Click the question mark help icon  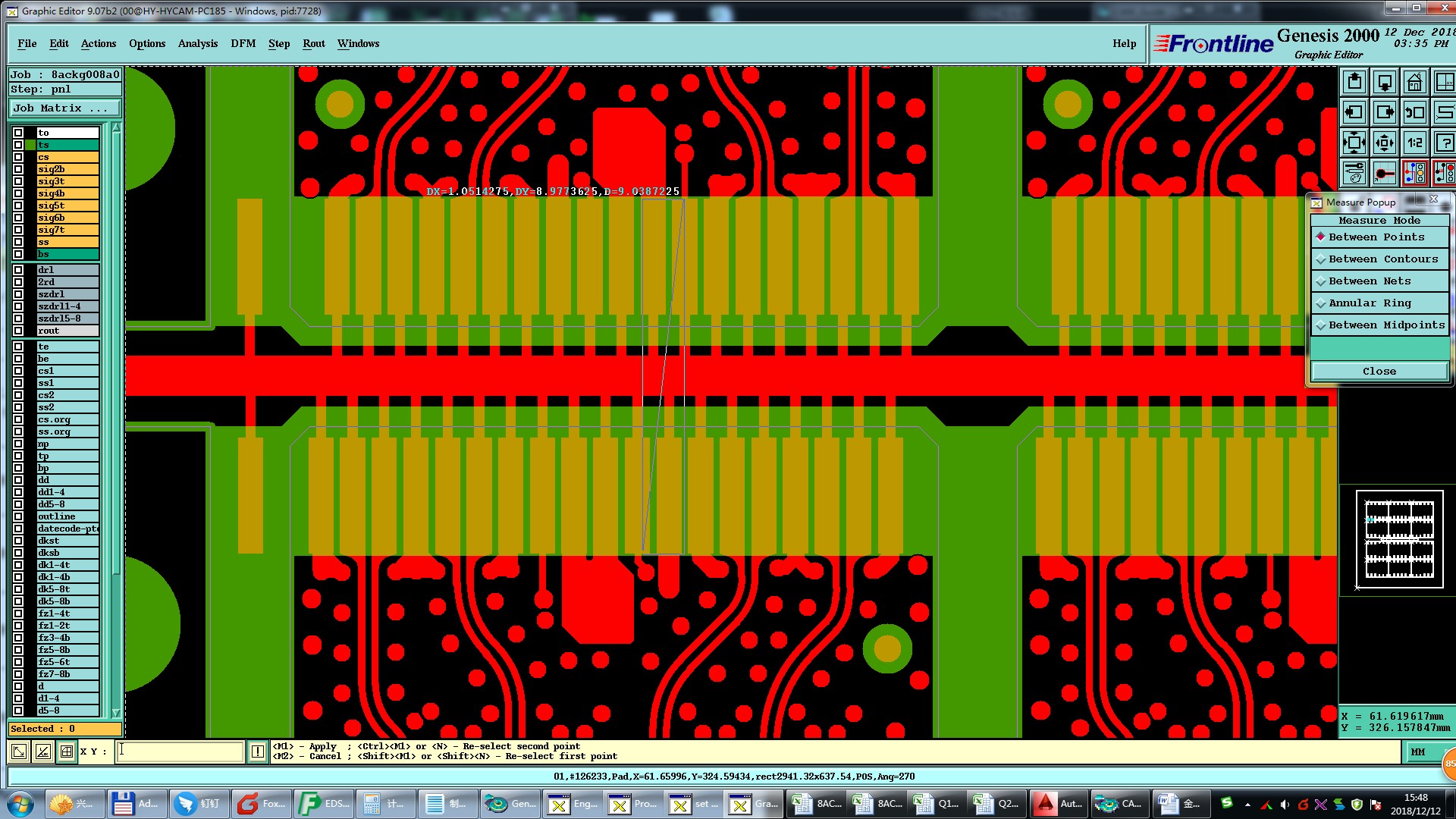[1445, 143]
